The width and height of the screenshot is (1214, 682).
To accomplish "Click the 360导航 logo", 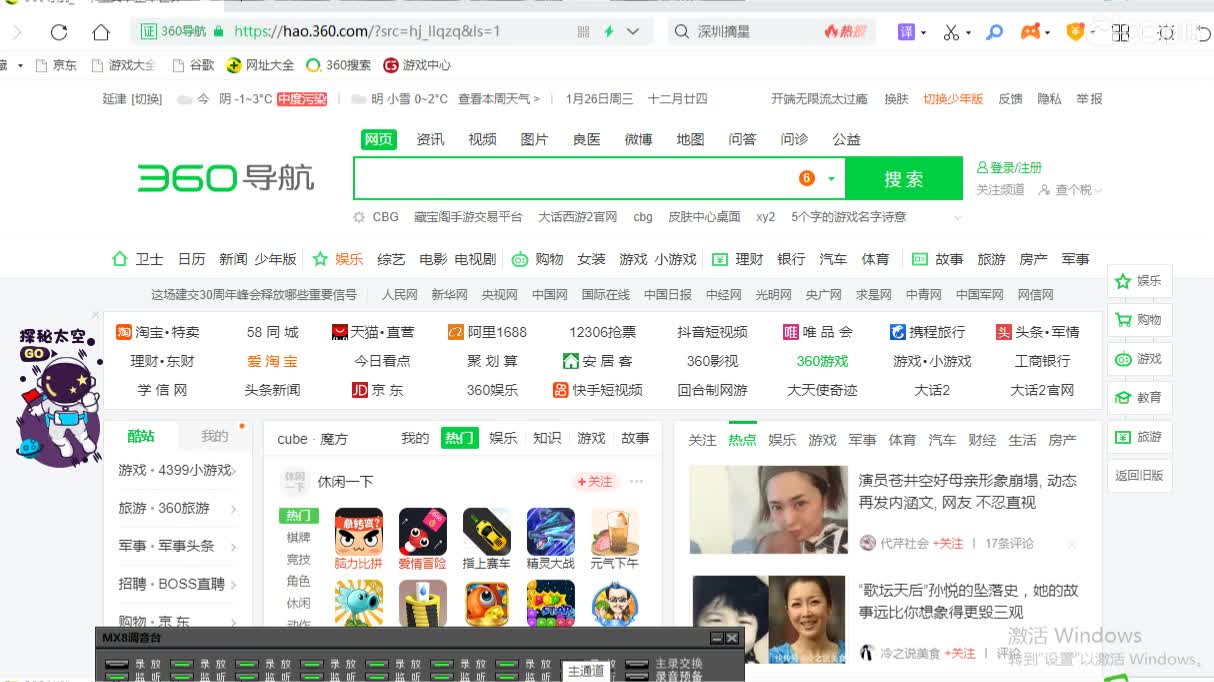I will pyautogui.click(x=226, y=179).
